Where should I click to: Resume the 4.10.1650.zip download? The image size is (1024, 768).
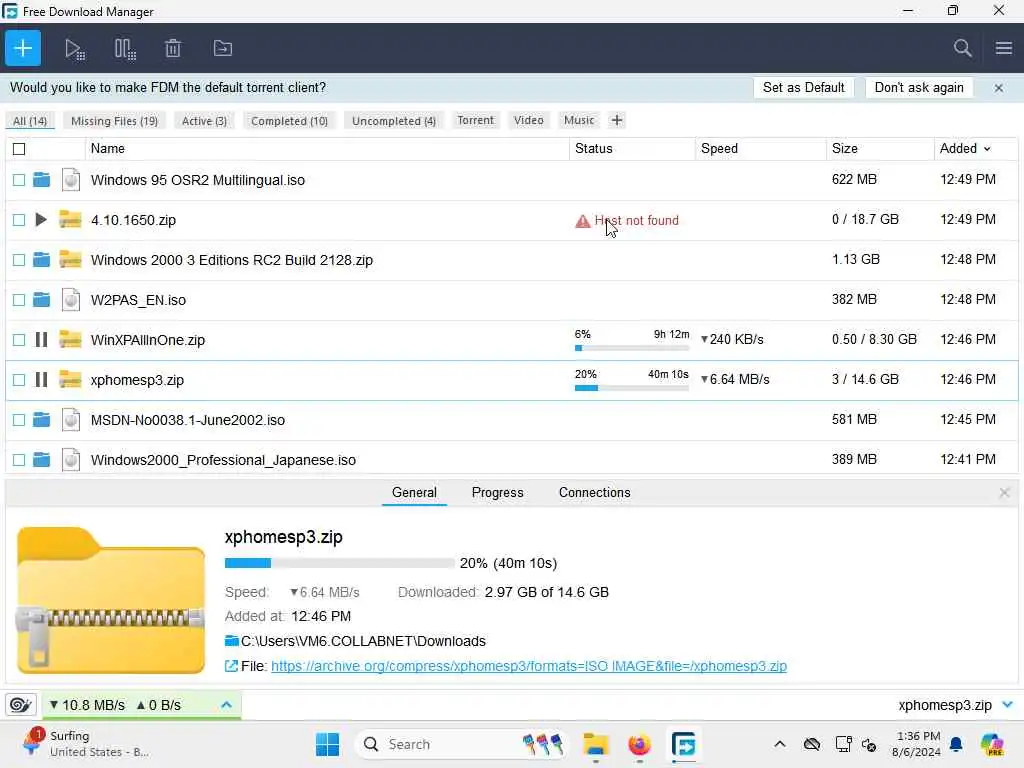tap(41, 220)
